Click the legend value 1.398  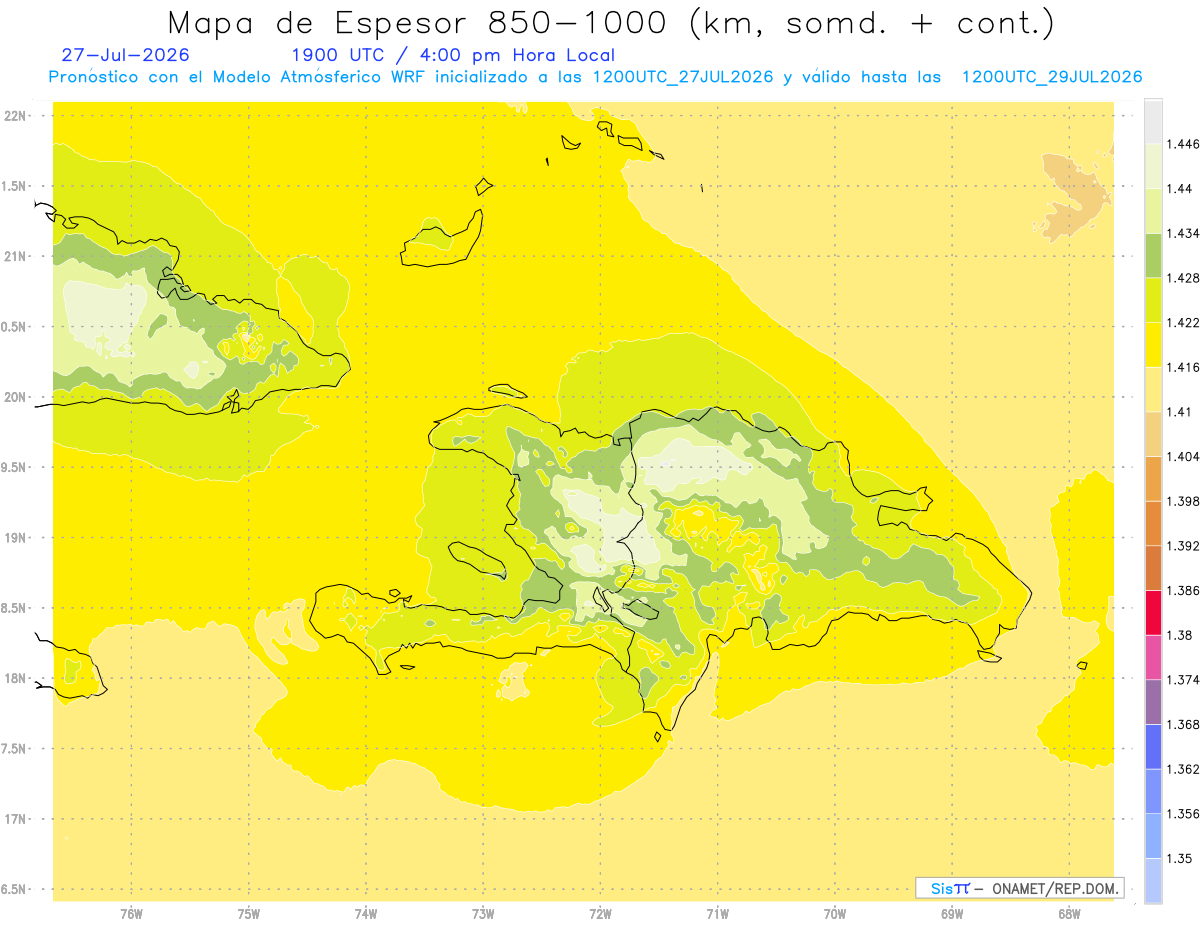(x=1185, y=501)
